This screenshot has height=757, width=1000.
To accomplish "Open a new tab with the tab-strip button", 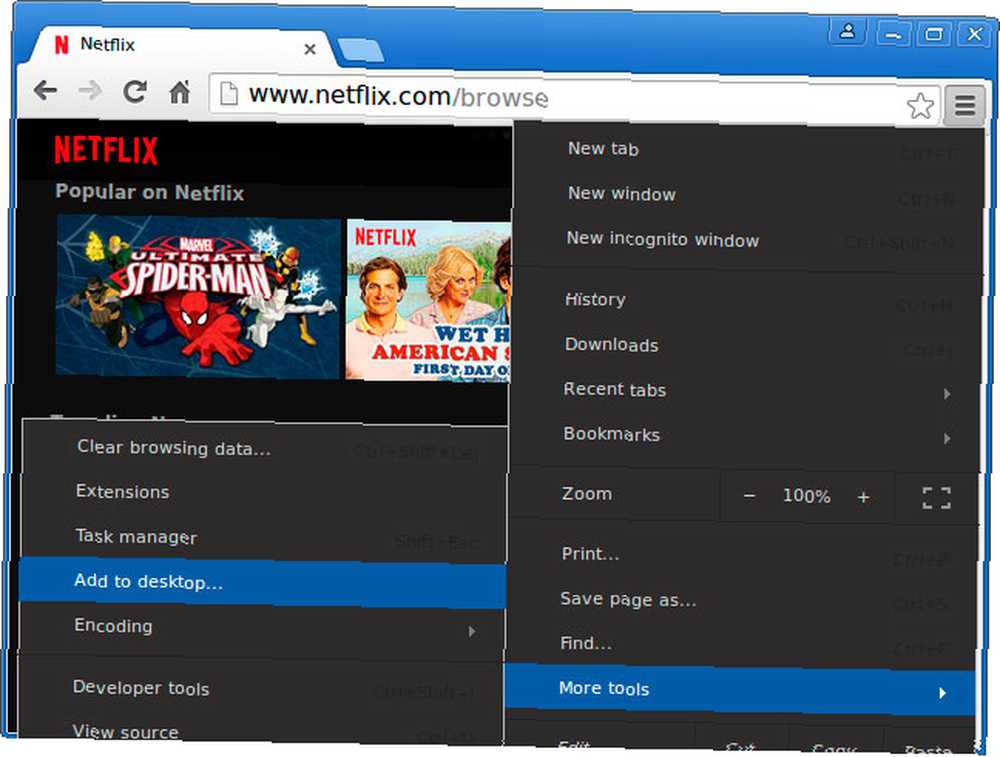I will [x=361, y=51].
